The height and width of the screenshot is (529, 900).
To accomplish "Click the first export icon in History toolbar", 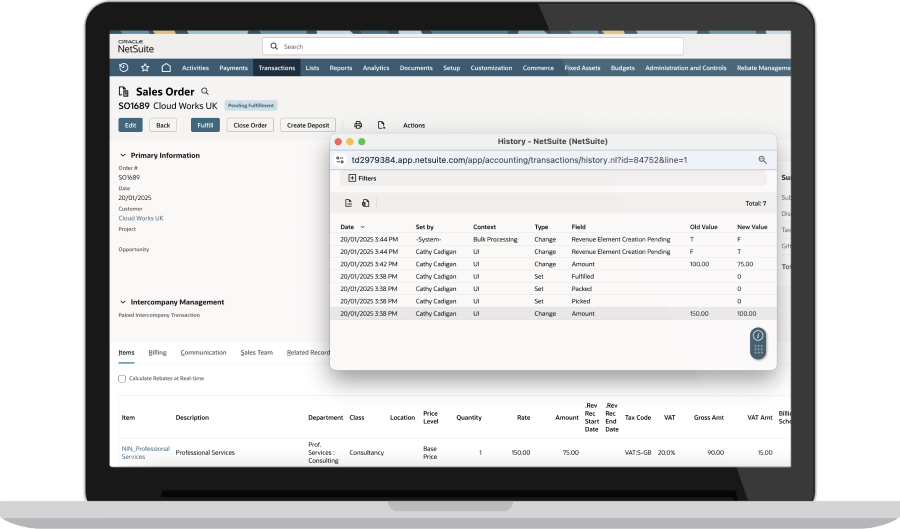I will click(x=348, y=203).
